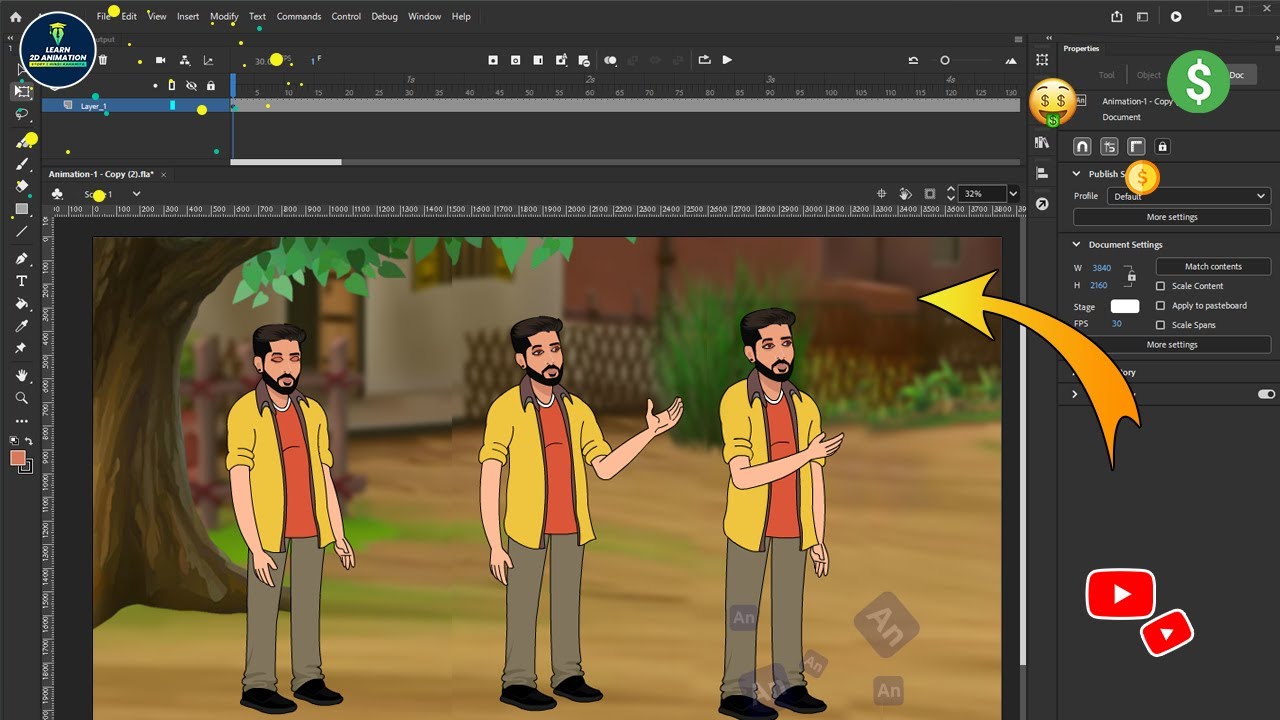Add a camera with the camera icon
Viewport: 1280px width, 720px height.
(160, 60)
